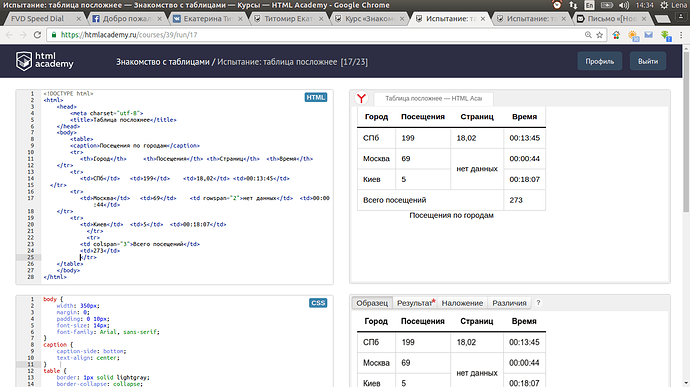
Task: Bookmark this page with the star
Action: point(599,35)
